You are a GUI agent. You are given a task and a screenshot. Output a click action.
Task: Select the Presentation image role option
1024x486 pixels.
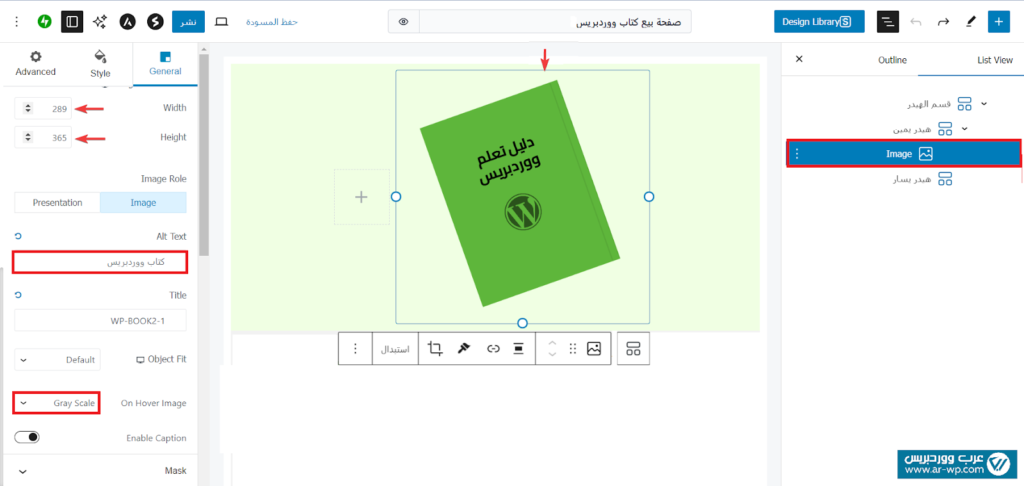pos(57,202)
